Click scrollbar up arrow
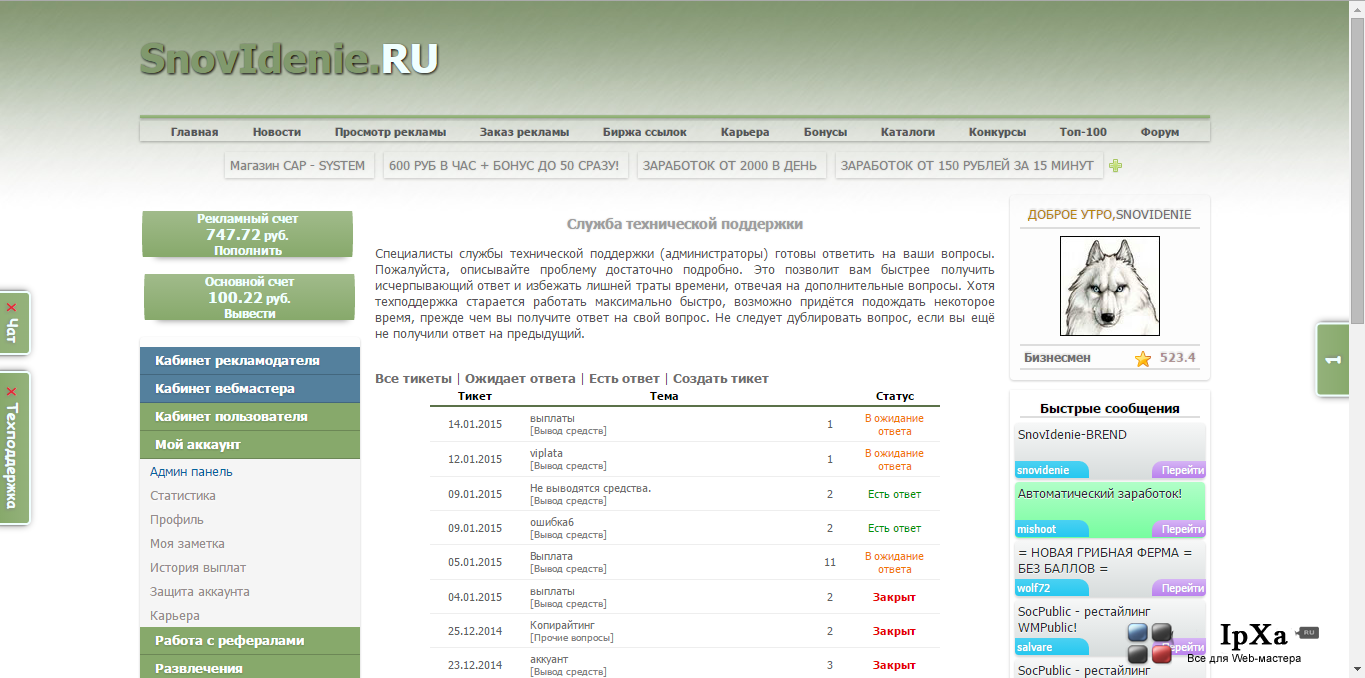1365x678 pixels. (1357, 8)
